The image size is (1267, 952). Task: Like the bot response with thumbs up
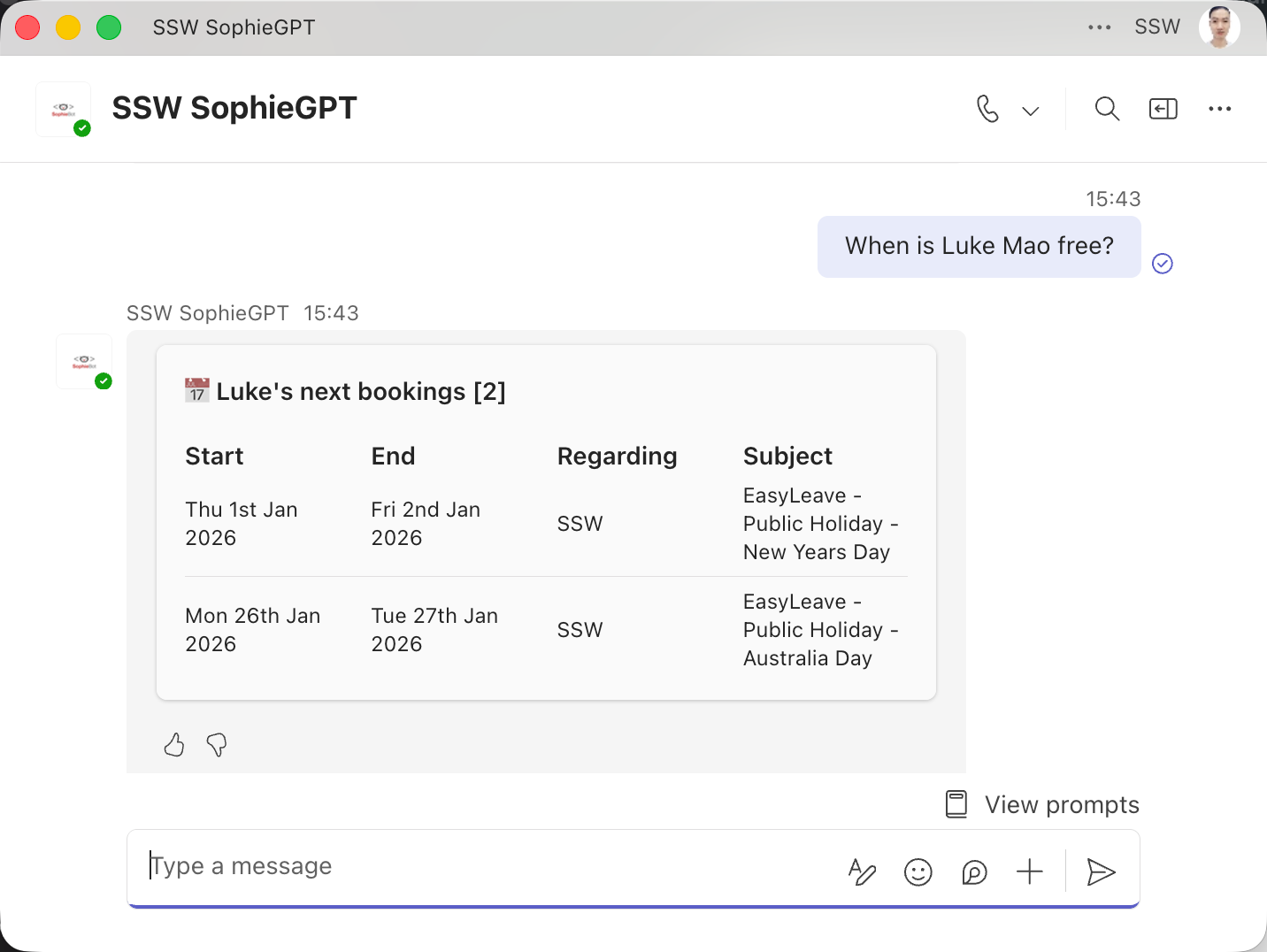coord(174,745)
